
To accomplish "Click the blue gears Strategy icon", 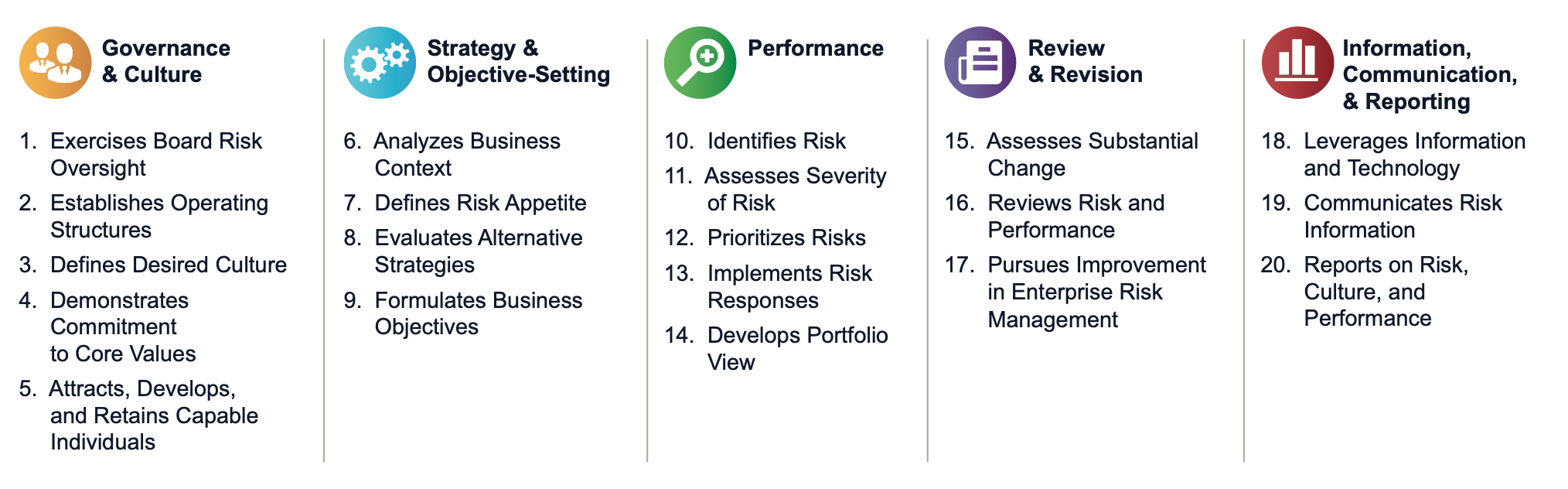I will [380, 63].
